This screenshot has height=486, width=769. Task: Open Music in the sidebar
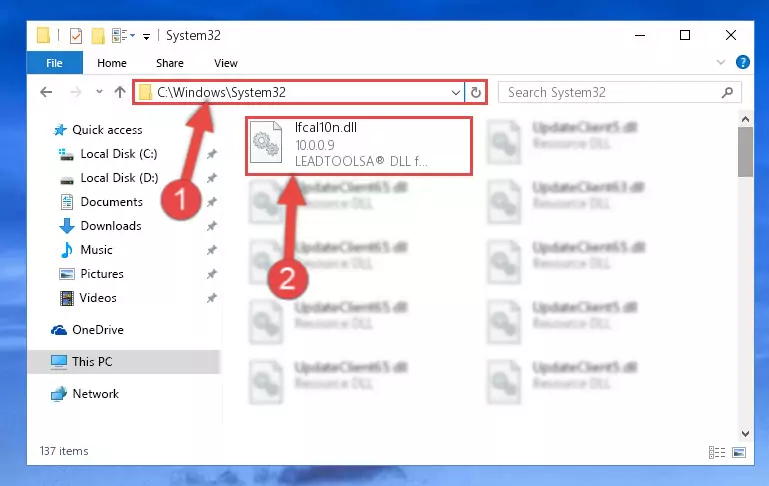pyautogui.click(x=96, y=250)
